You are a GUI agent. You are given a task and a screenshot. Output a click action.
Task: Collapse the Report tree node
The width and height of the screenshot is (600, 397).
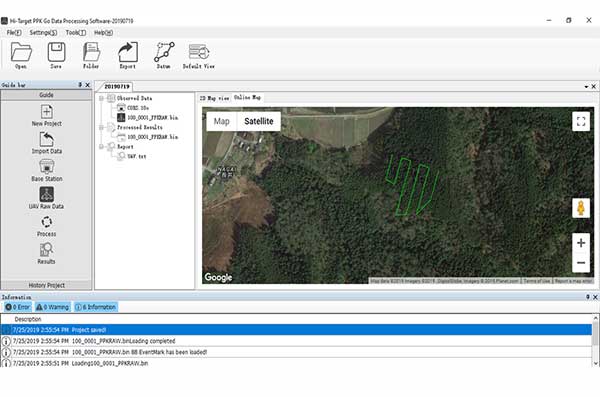(x=101, y=147)
